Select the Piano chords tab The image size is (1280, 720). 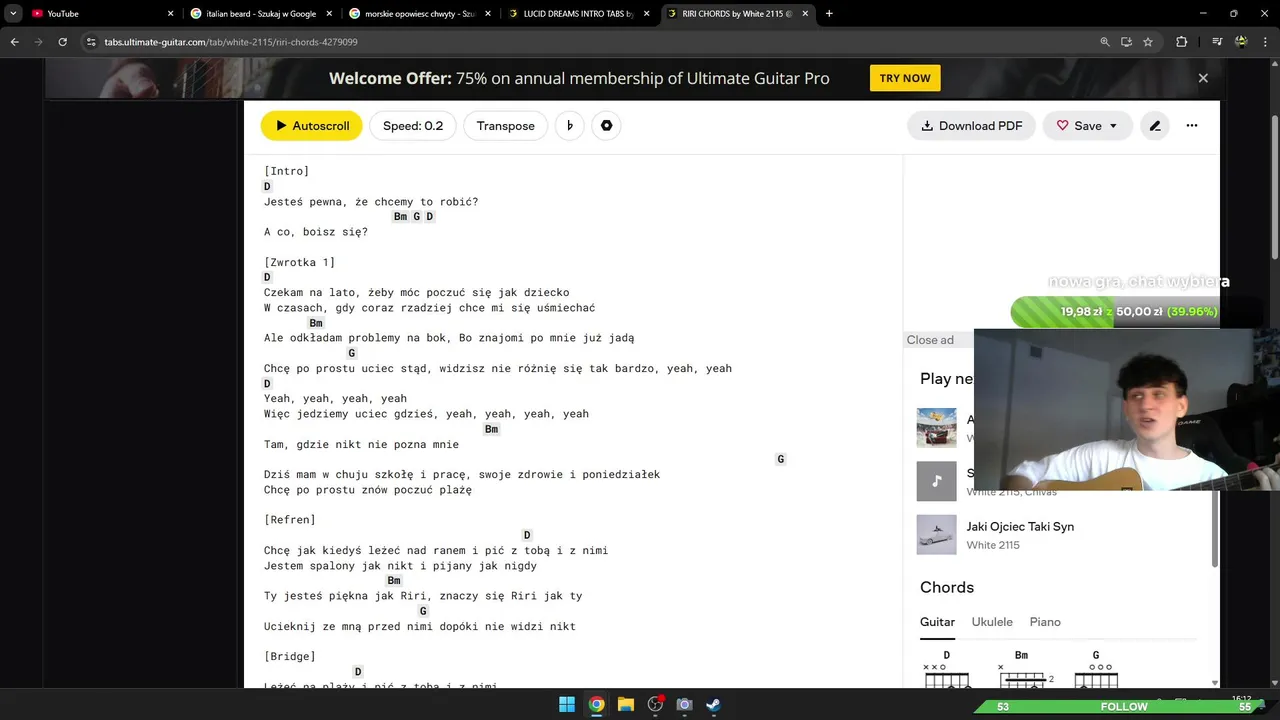click(1045, 622)
